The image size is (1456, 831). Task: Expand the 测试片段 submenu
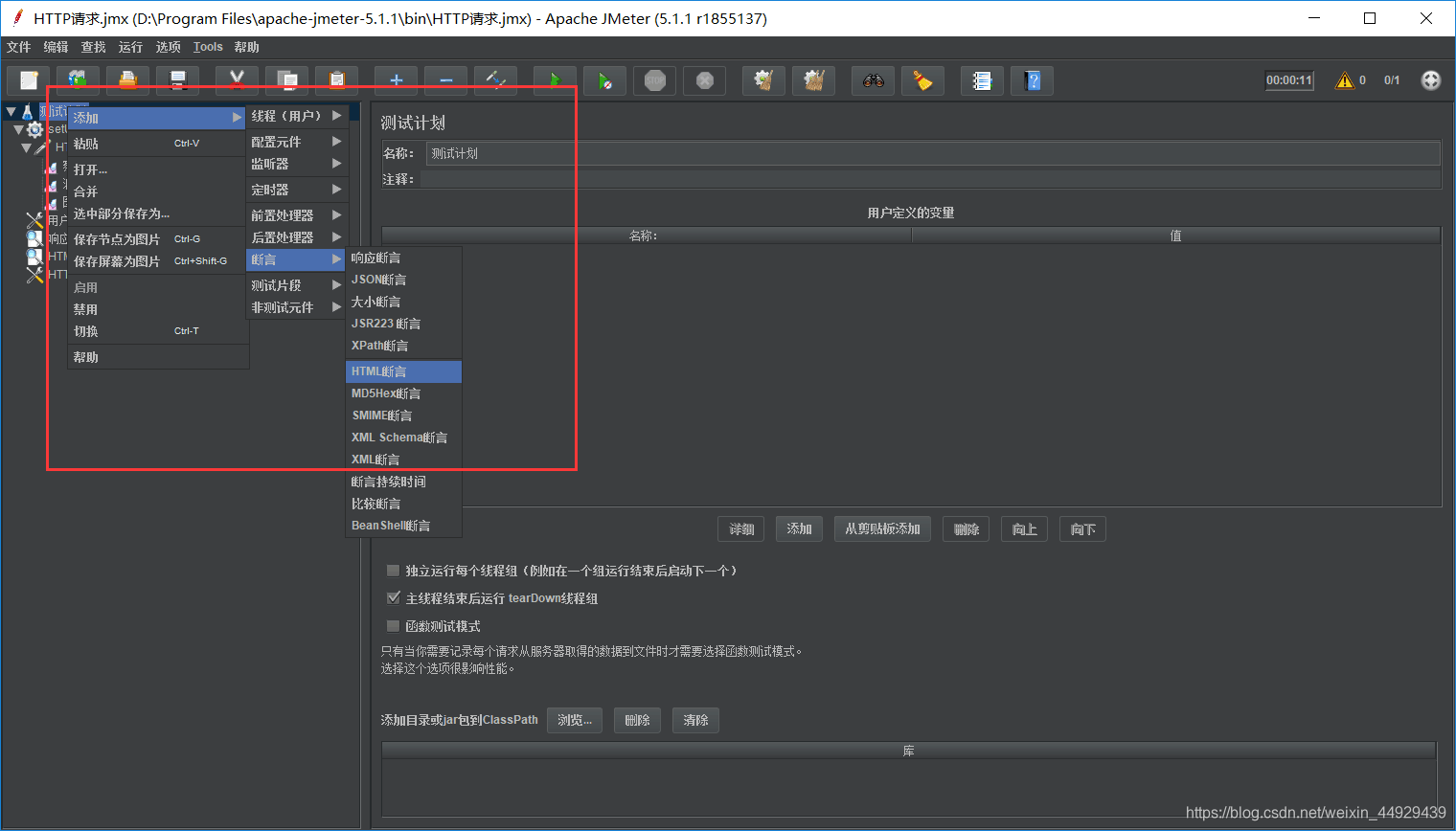point(297,285)
